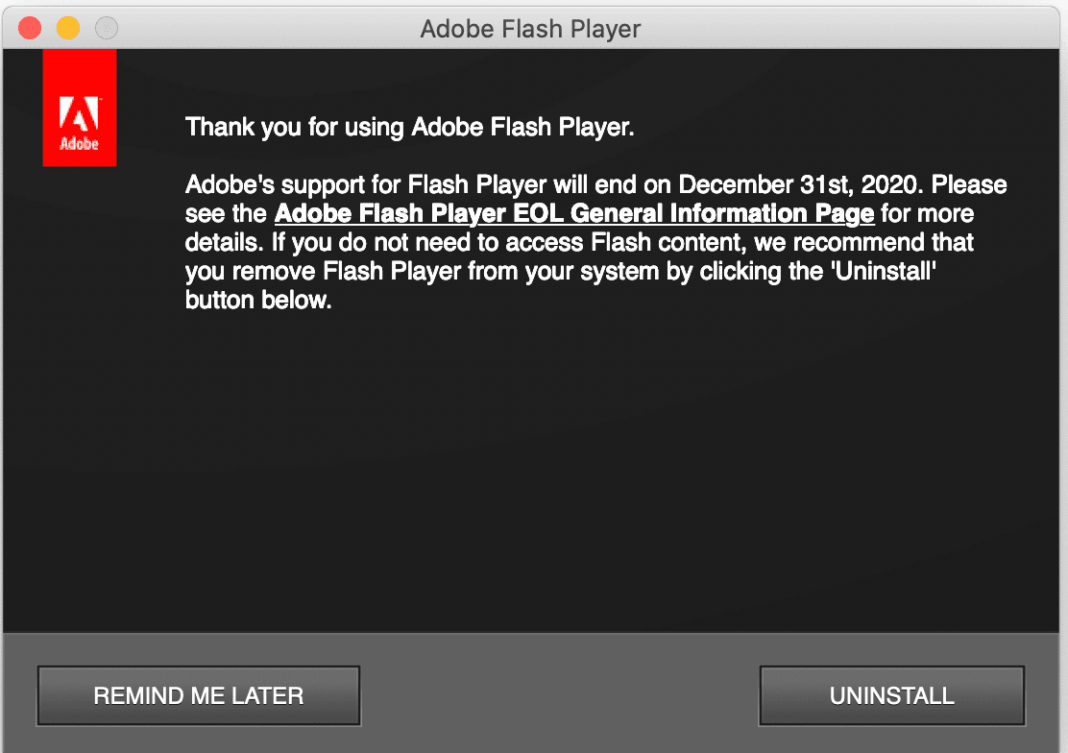
Task: Dismiss the dialog with REMIND ME LATER
Action: 198,695
